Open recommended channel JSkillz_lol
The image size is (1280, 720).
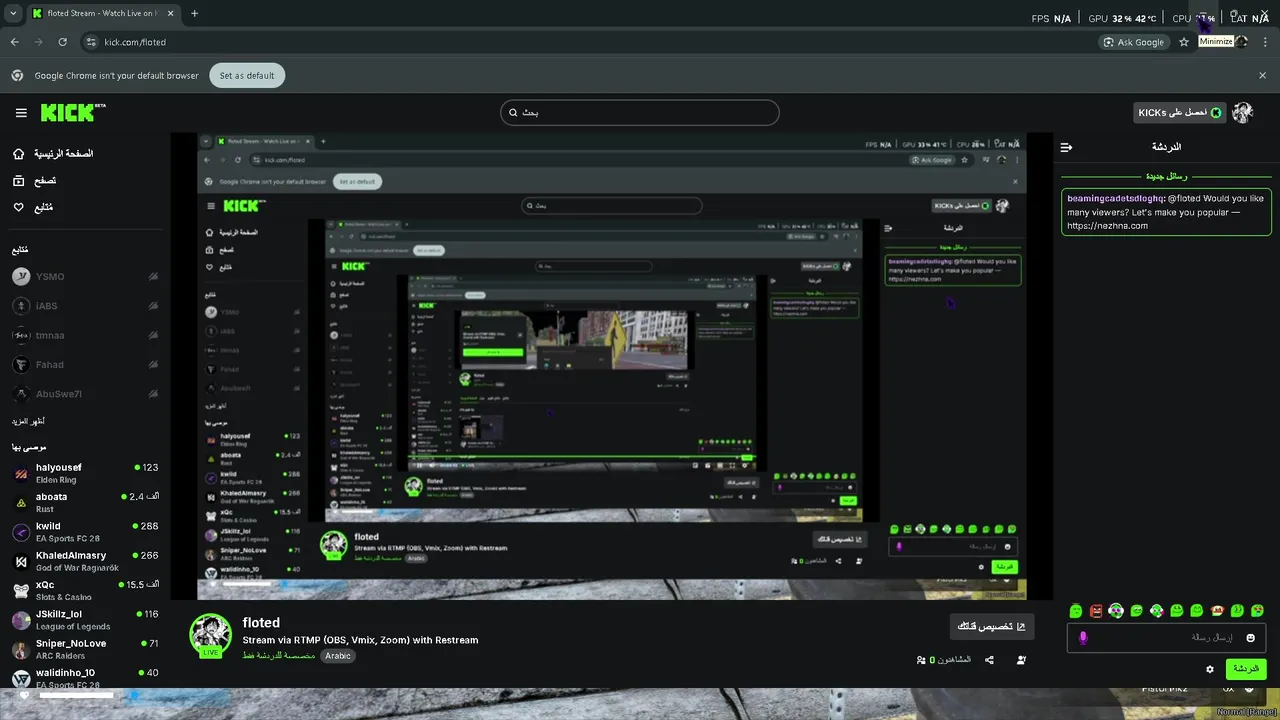(x=85, y=619)
